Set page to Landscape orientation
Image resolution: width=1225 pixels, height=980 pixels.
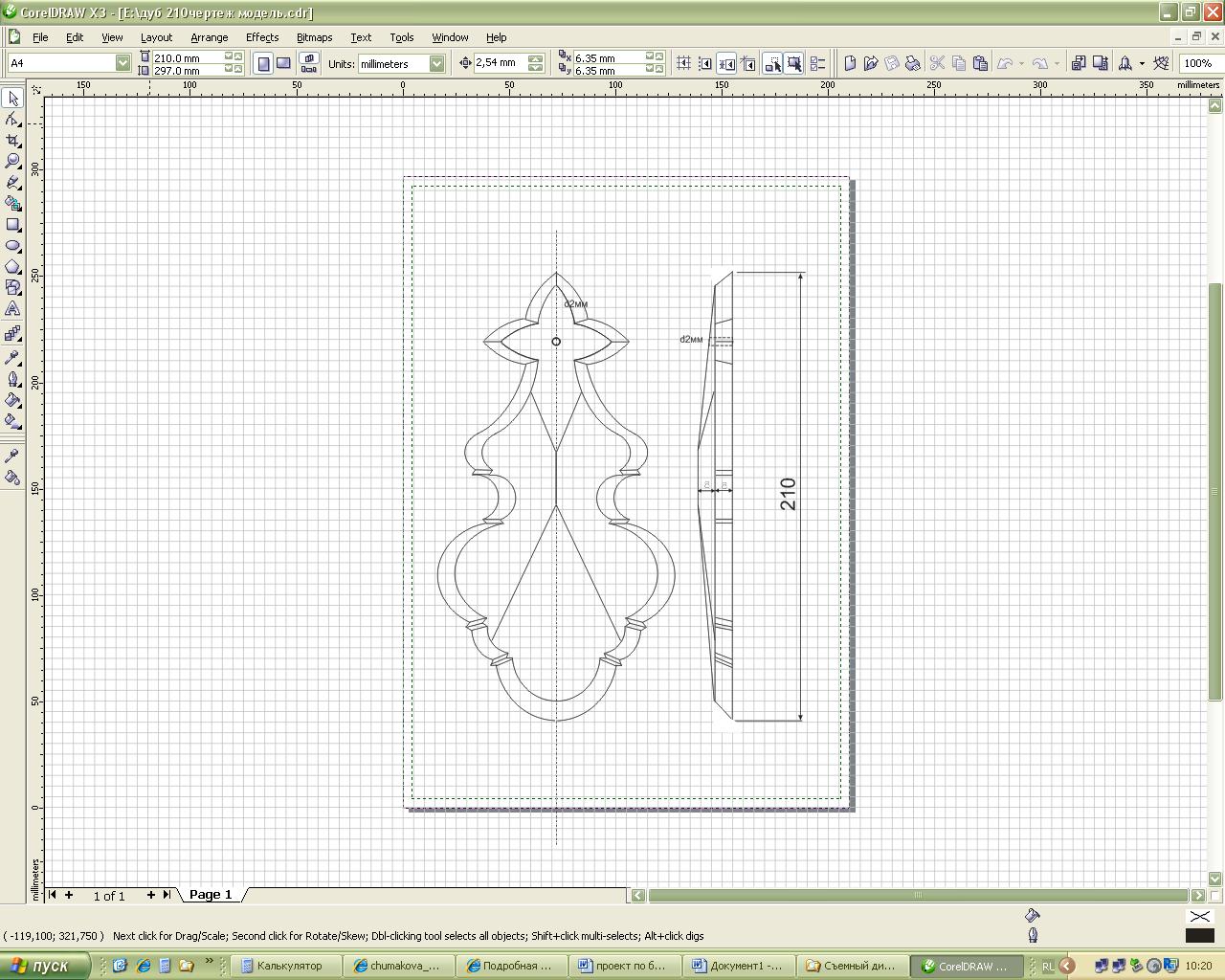point(283,63)
